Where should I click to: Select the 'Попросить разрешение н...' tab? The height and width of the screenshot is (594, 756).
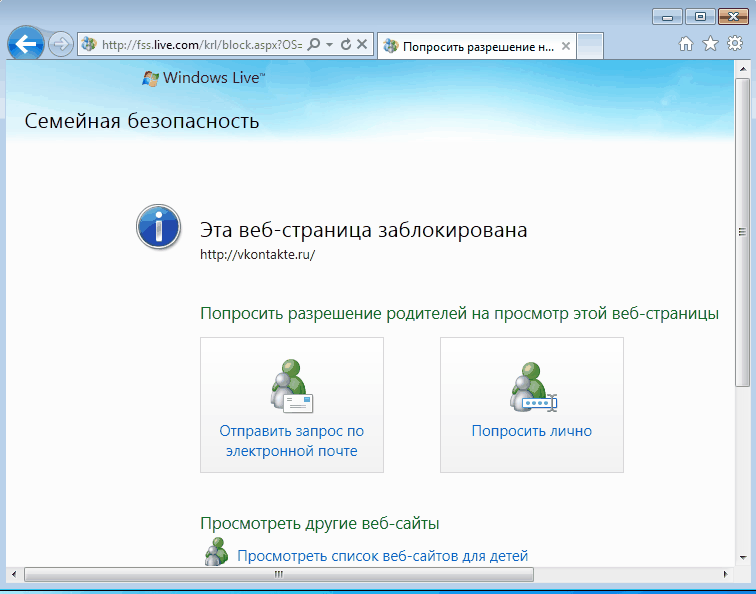pos(476,47)
